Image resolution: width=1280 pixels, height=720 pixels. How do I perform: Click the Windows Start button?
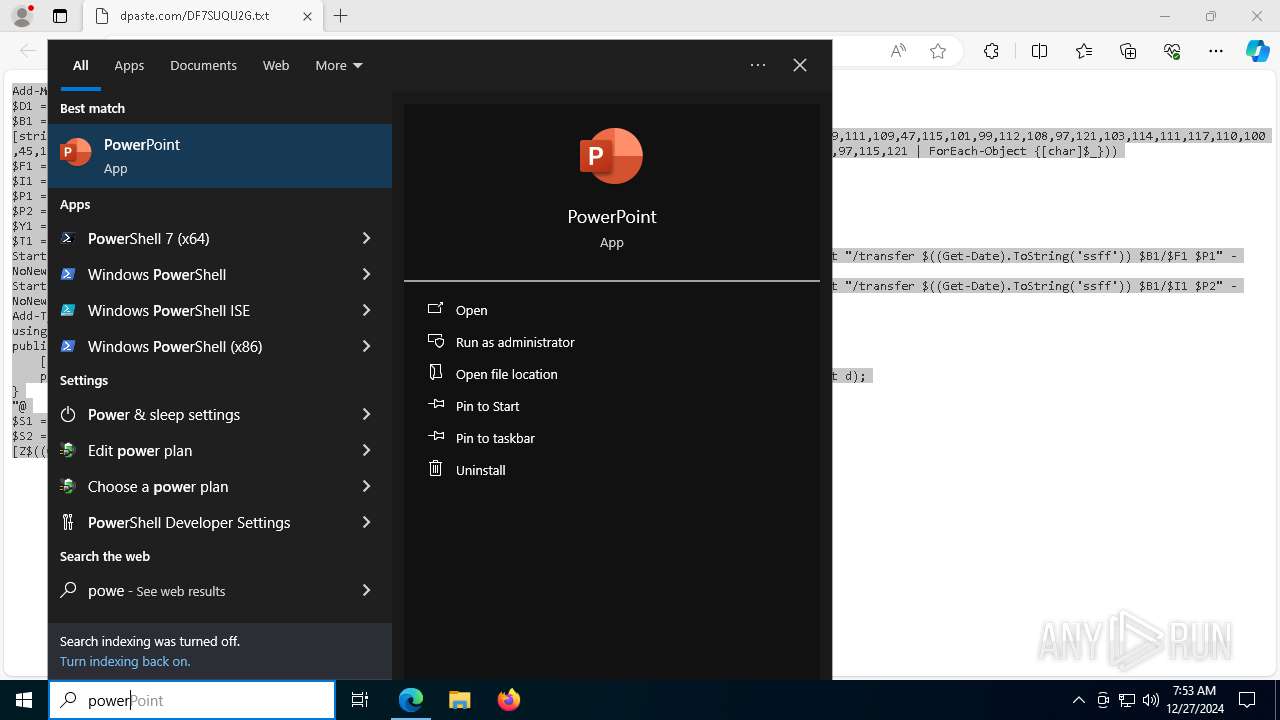(24, 700)
